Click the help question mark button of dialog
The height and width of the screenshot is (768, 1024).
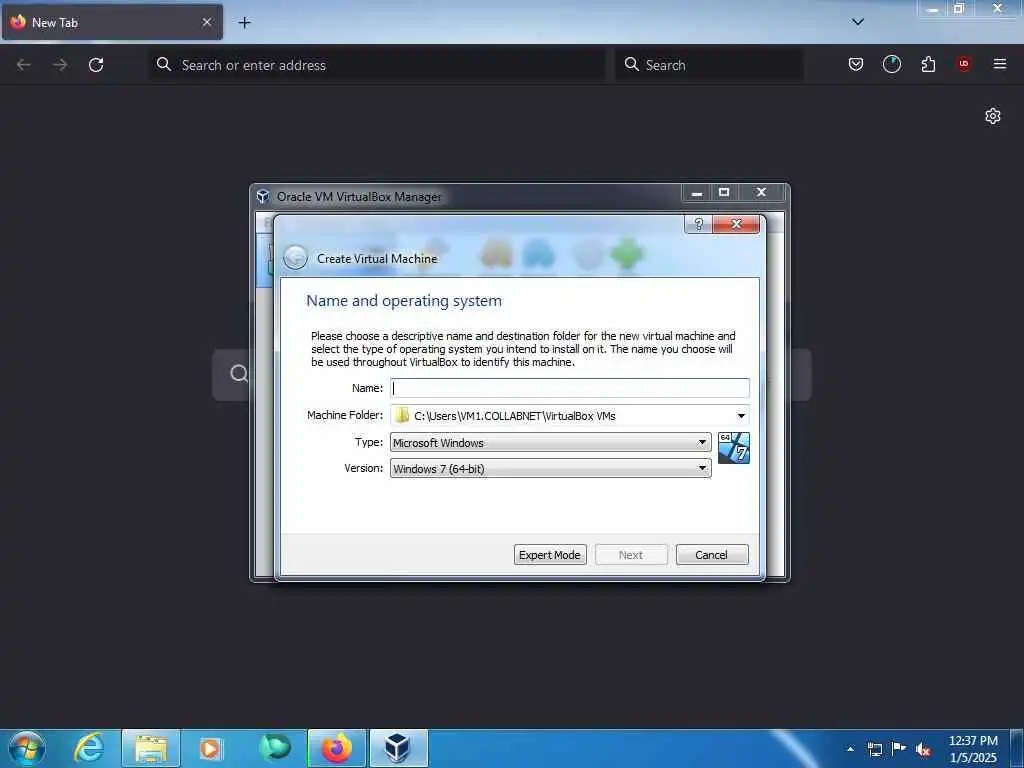coord(698,224)
